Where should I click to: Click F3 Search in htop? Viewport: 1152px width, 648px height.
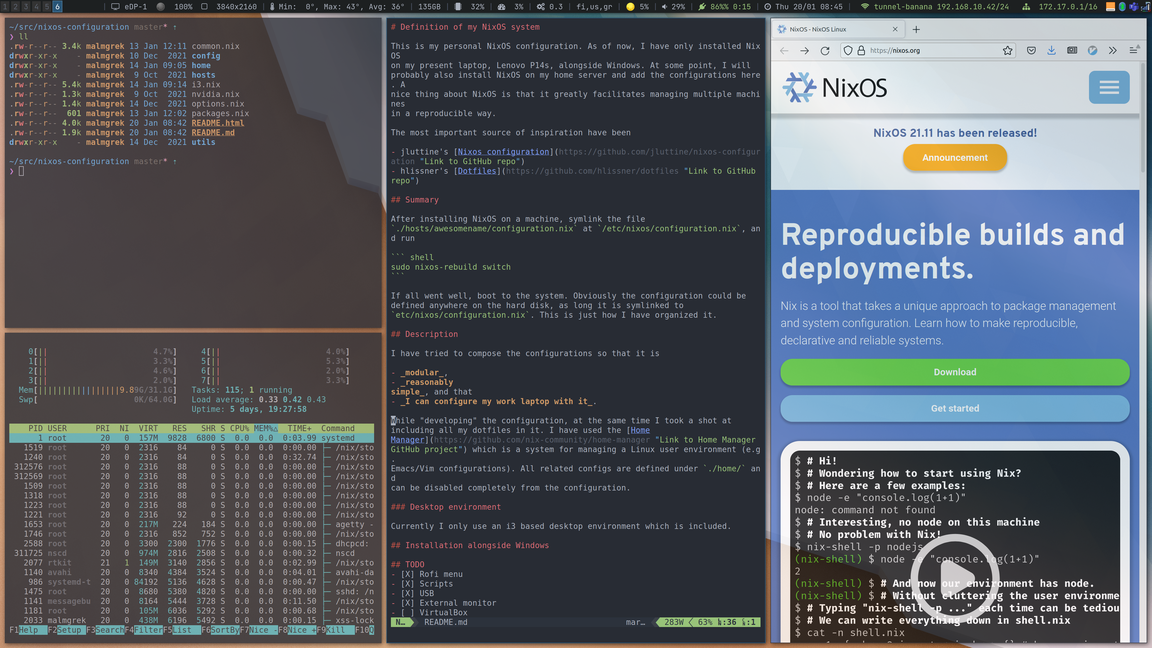(x=105, y=630)
